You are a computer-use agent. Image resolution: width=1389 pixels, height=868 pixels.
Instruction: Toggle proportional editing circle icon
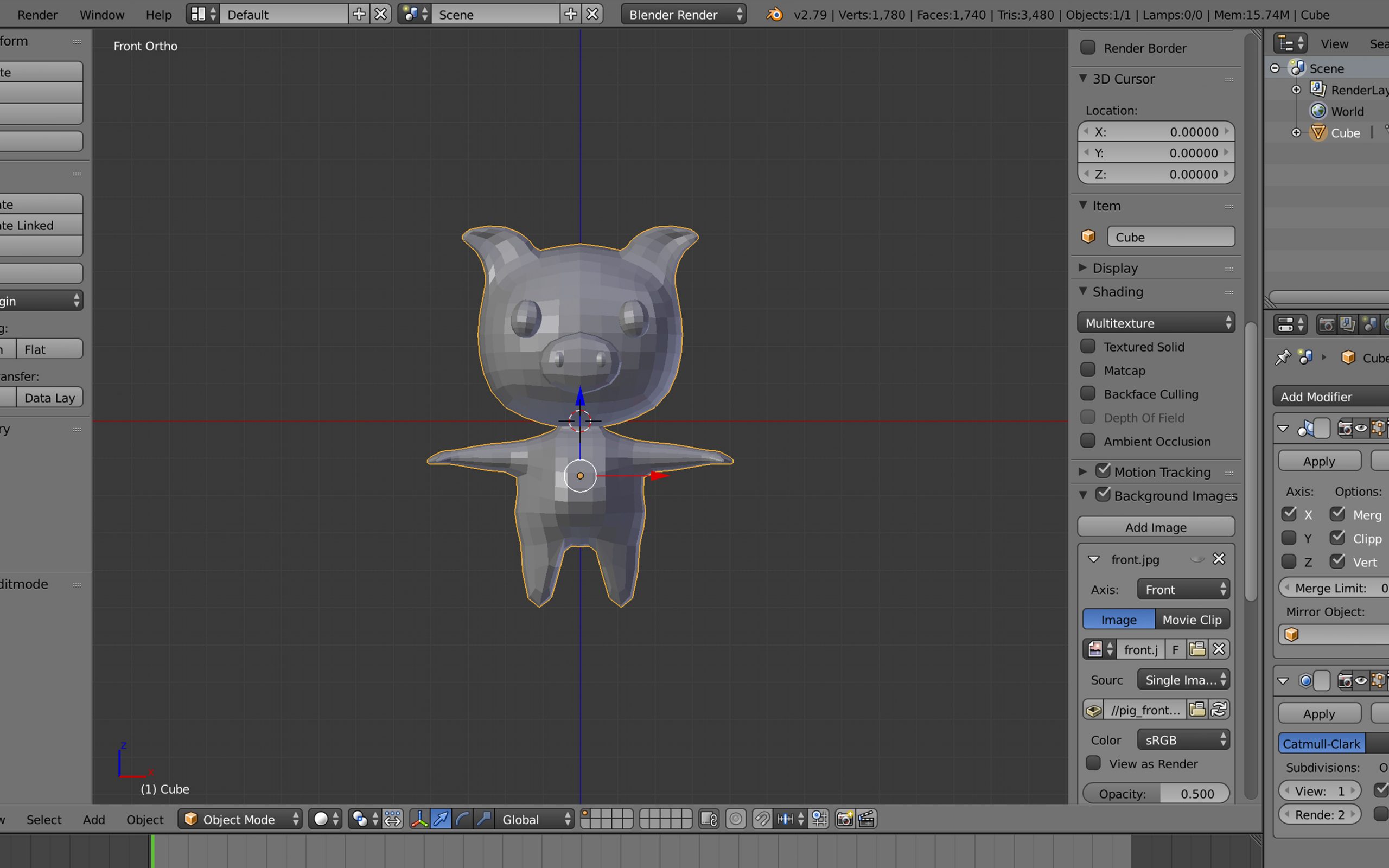click(736, 819)
